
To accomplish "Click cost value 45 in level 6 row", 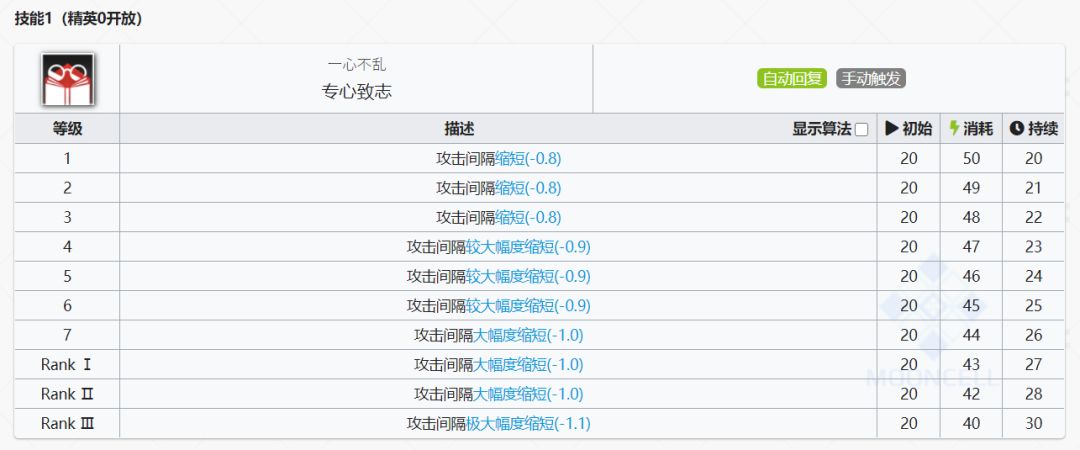I will pyautogui.click(x=971, y=305).
